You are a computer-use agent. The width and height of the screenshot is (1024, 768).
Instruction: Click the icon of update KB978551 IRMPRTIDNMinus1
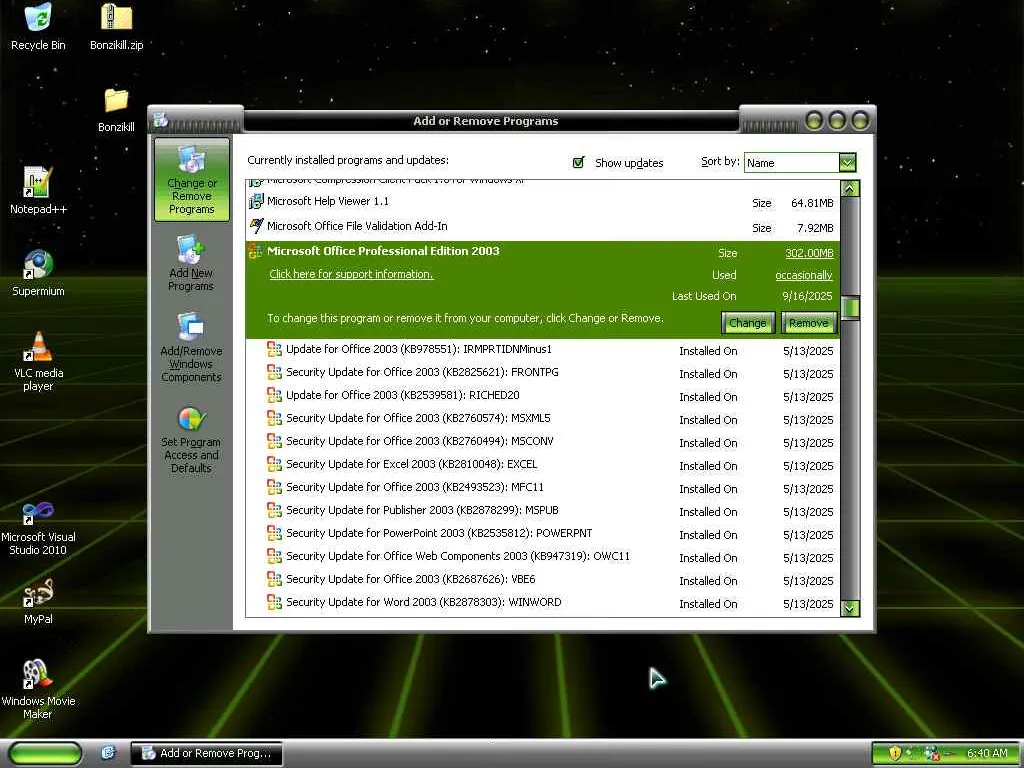click(274, 349)
